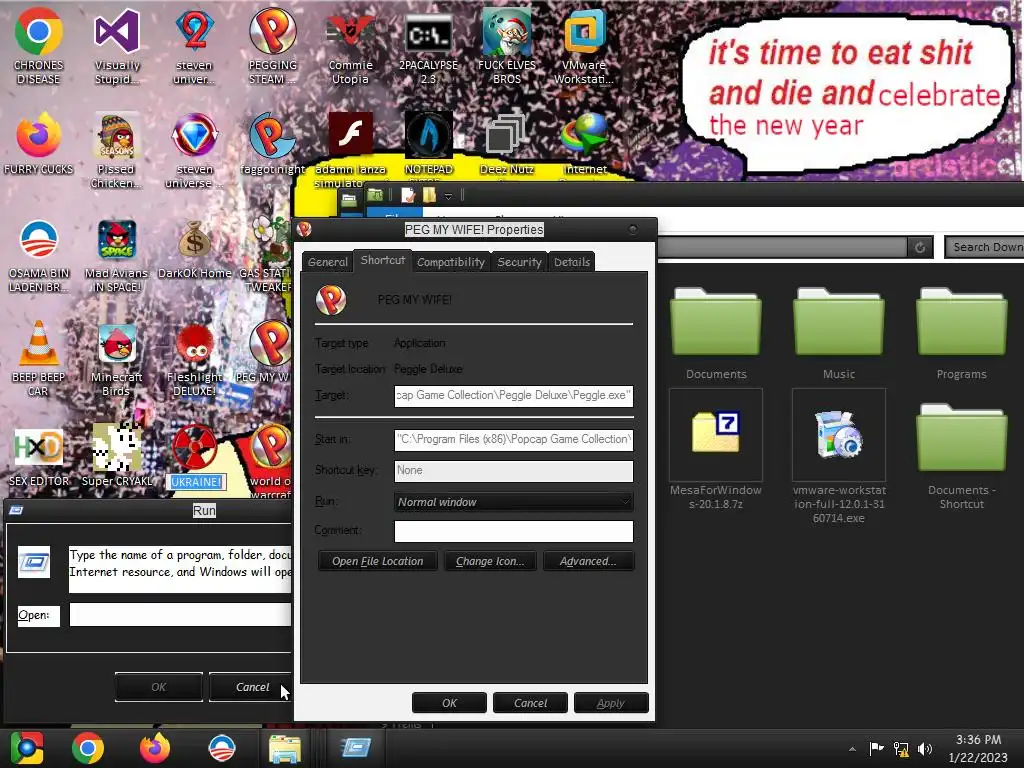Click Cancel in the Run dialog
This screenshot has width=1024, height=768.
252,687
